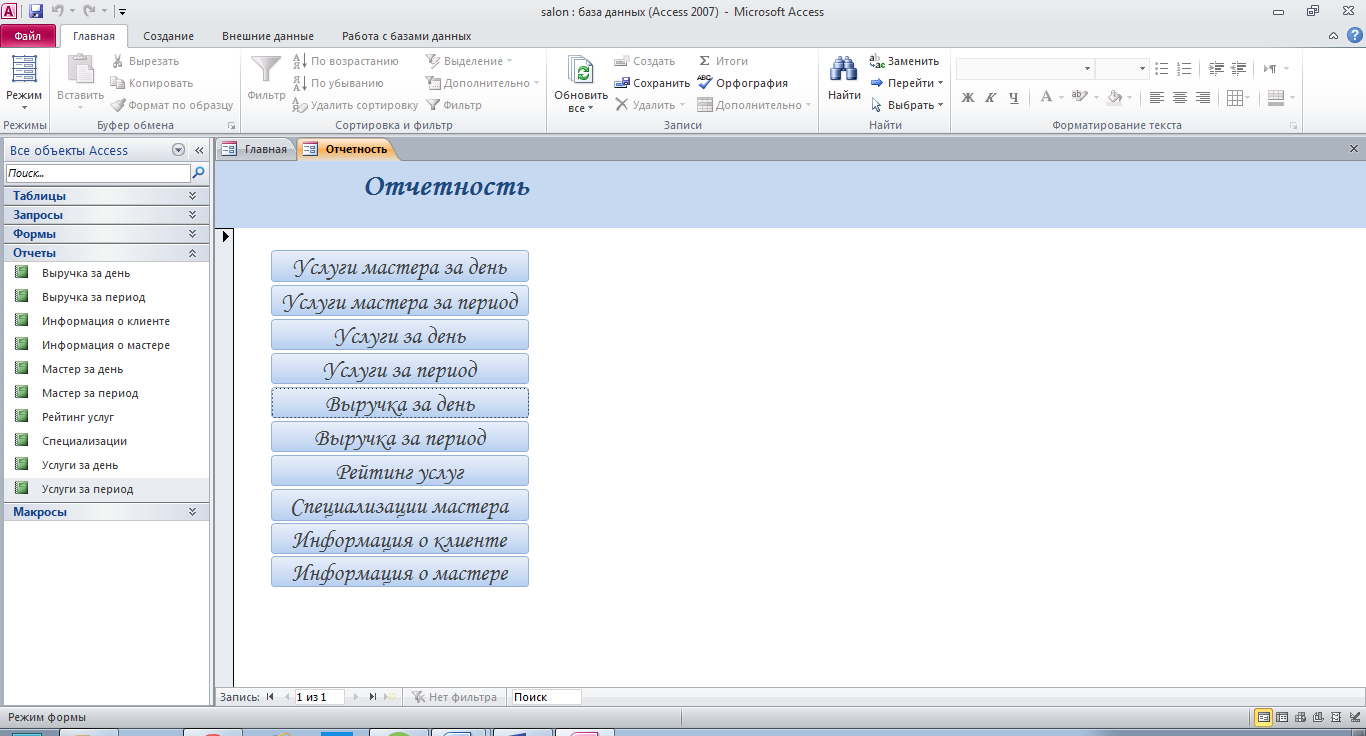This screenshot has height=736, width=1366.
Task: Toggle underline Ч formatting
Action: pyautogui.click(x=1013, y=98)
